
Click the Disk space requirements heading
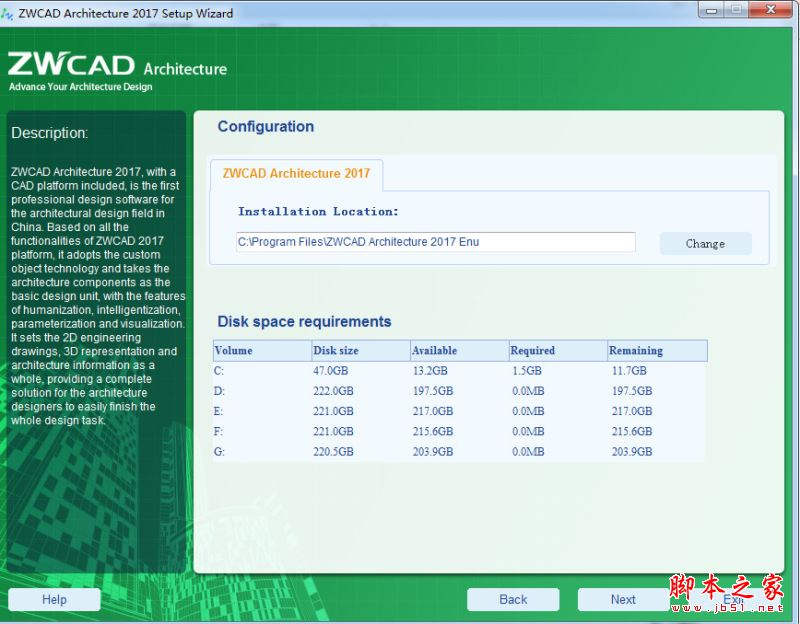[304, 321]
